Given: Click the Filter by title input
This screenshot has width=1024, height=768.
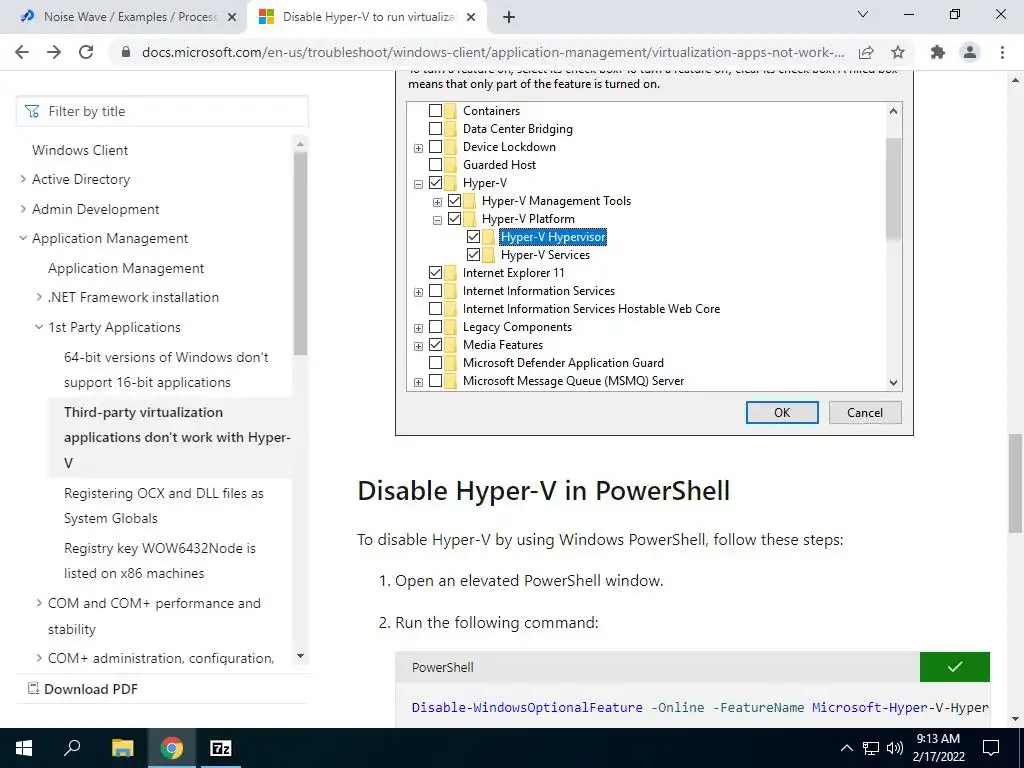Looking at the screenshot, I should coord(162,111).
